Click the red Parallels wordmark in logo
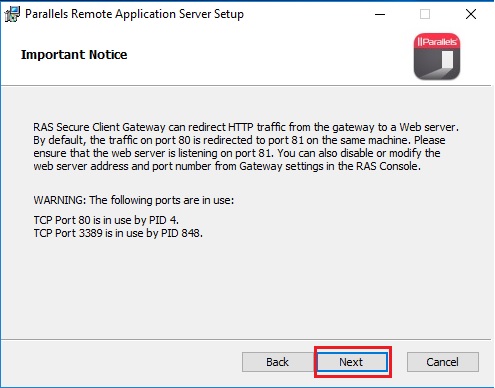Screen dimensions: 495x388 [x=437, y=42]
